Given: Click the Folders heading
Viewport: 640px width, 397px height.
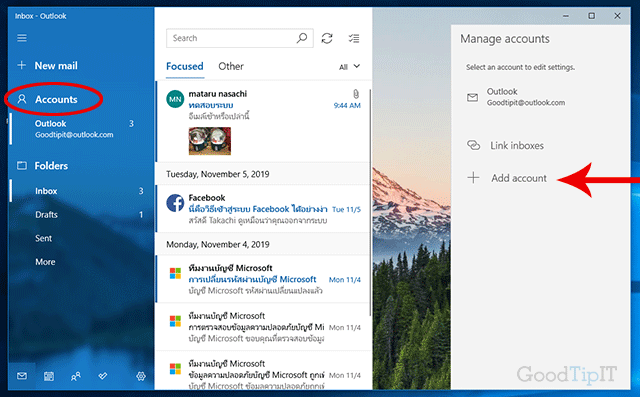Looking at the screenshot, I should coord(51,166).
